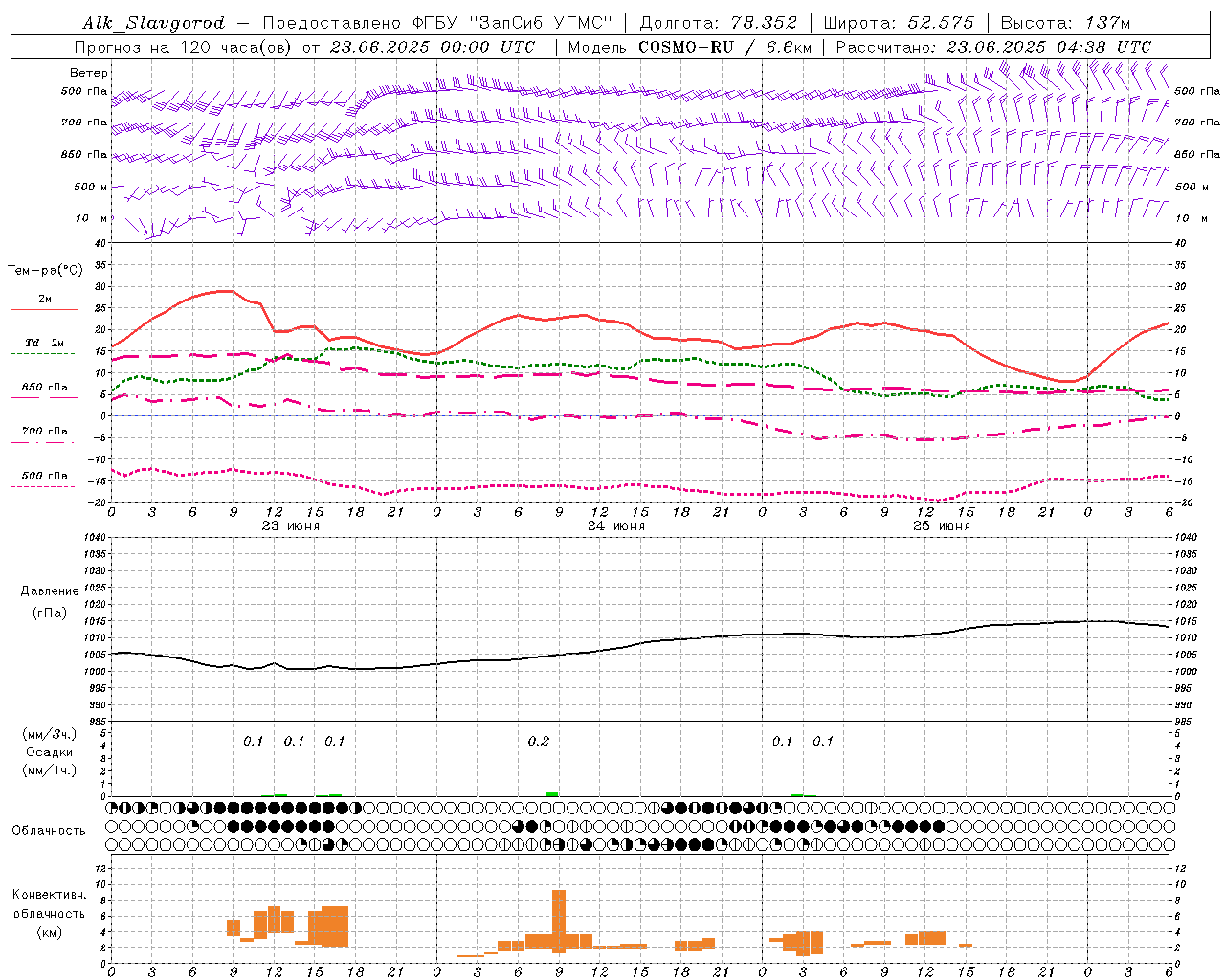
Task: Click the 'Конвективн.' convective label
Action: pos(50,895)
